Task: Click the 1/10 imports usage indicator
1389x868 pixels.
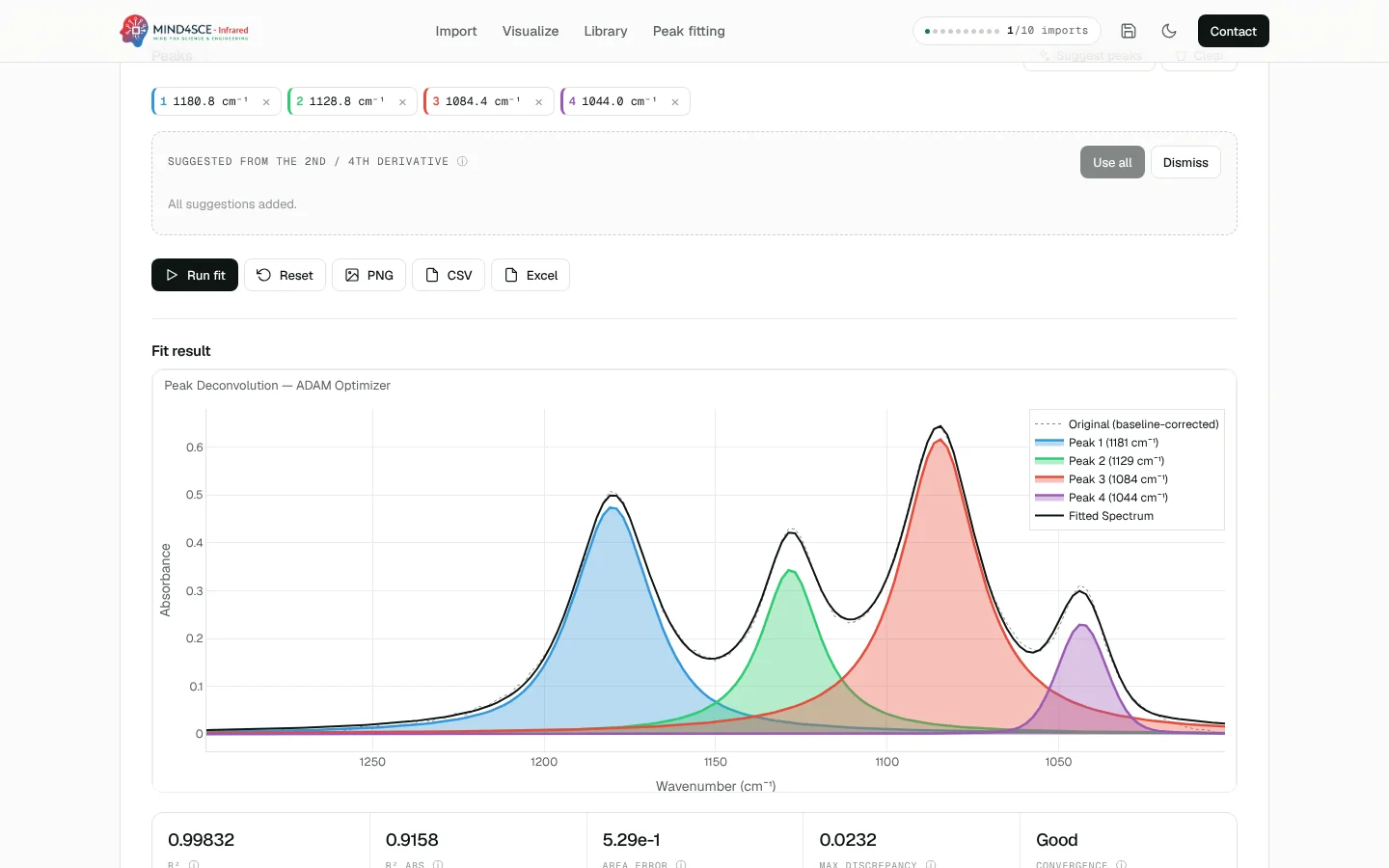Action: coord(1006,31)
